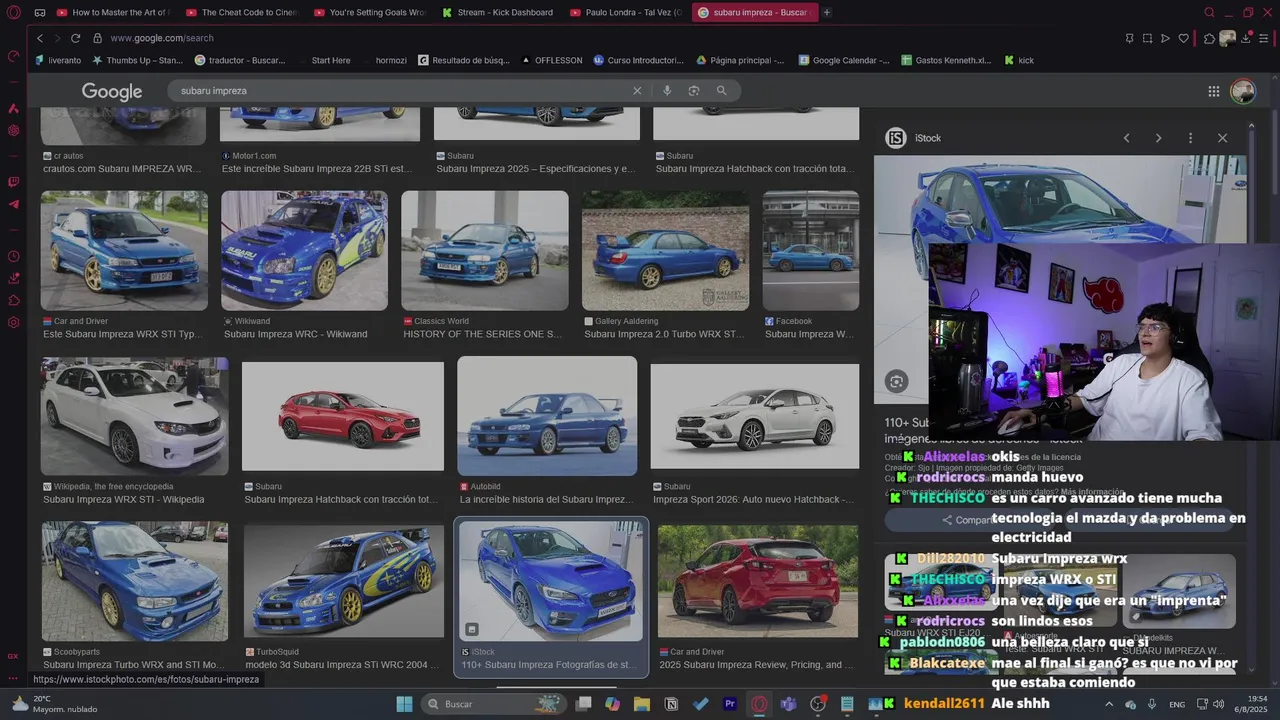Image resolution: width=1280 pixels, height=720 pixels.
Task: Open the taskbar weather widget '20°C'
Action: 52,704
